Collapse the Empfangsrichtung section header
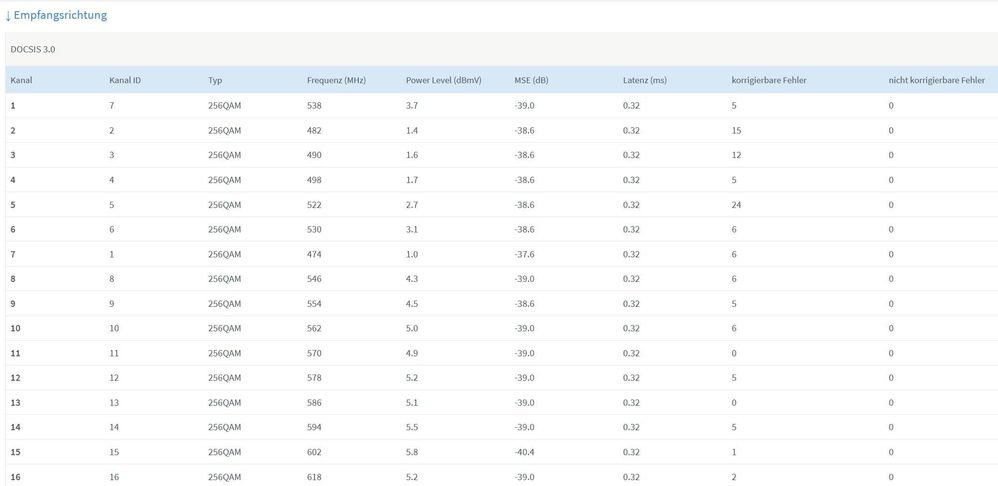Screen dimensions: 998x486 coord(56,15)
